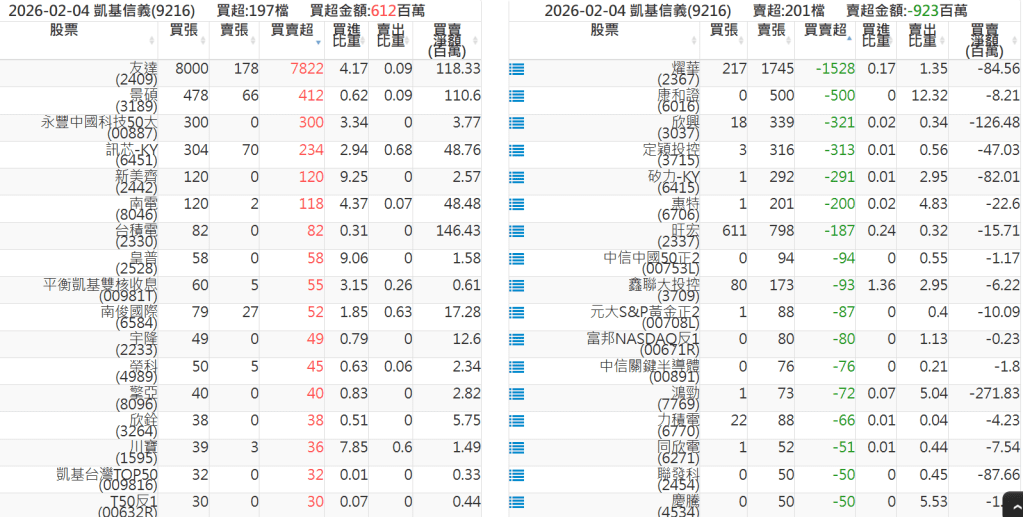This screenshot has width=1023, height=517.
Task: Click the blue list icon for 欣興 (3037)
Action: point(516,124)
